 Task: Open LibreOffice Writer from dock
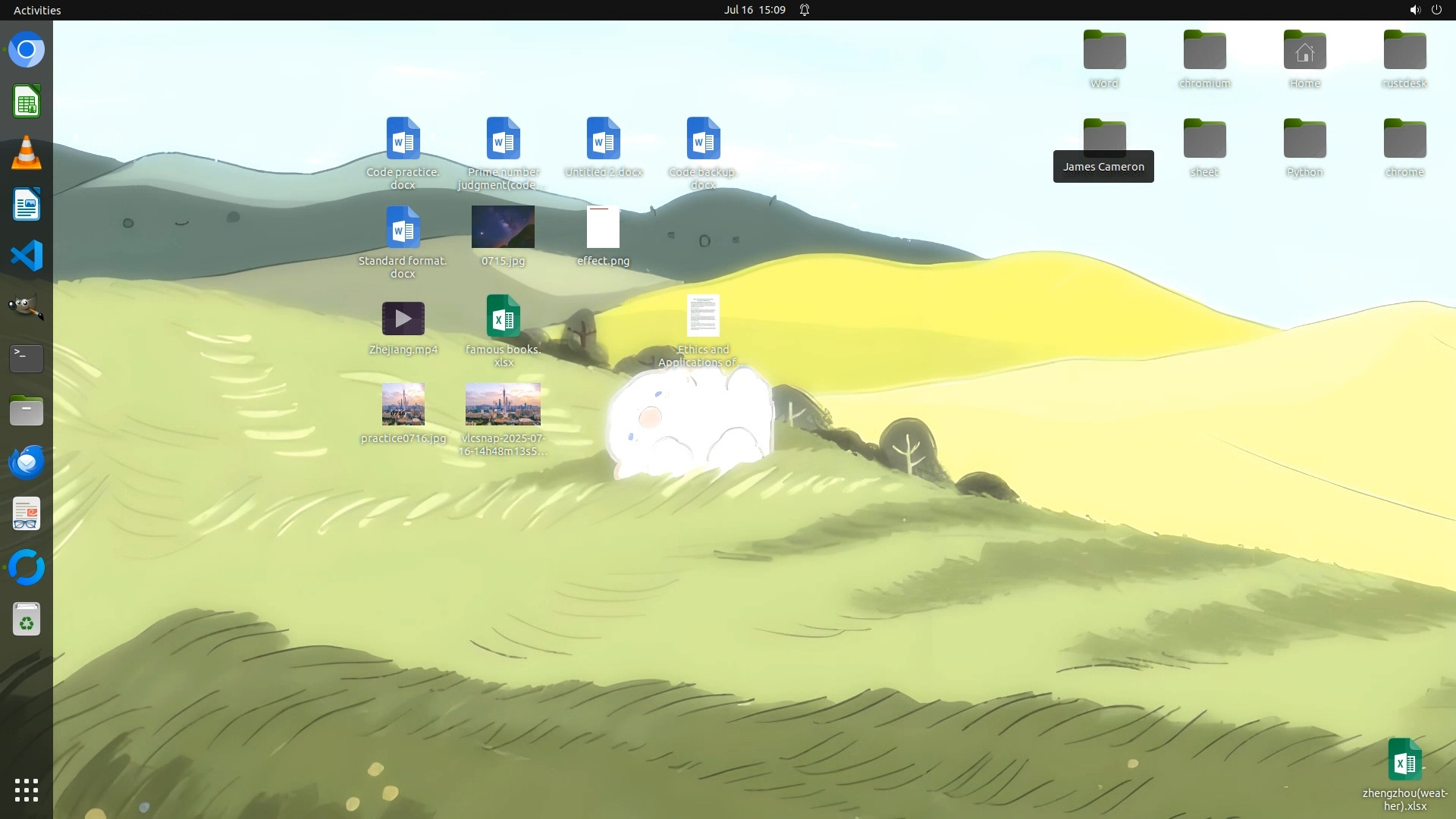(27, 205)
